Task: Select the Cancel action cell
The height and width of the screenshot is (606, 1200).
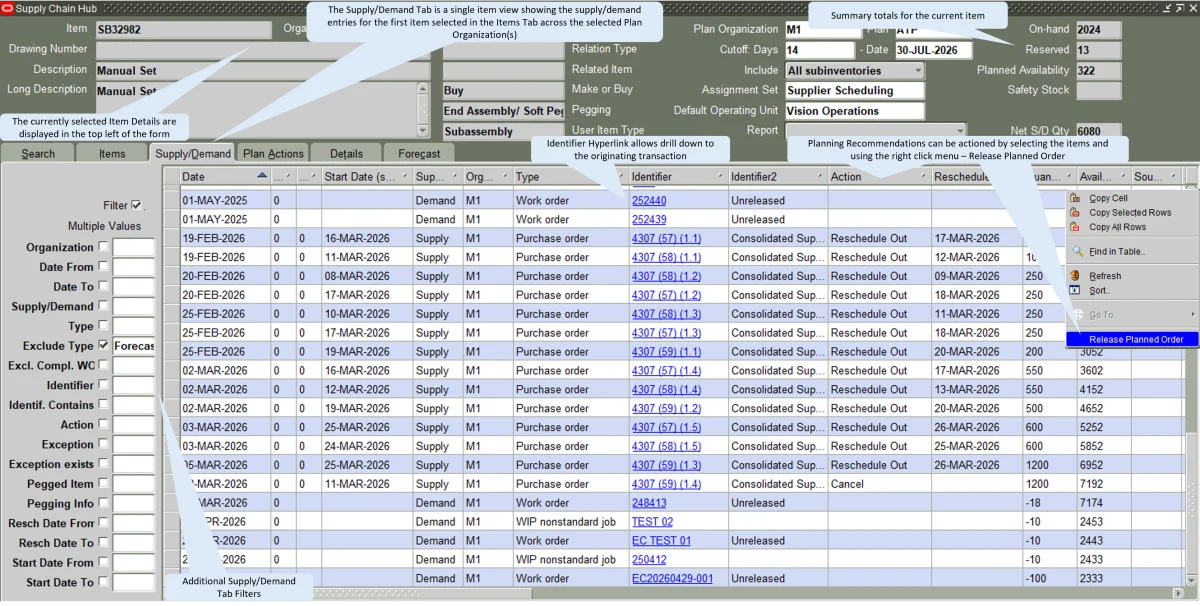Action: (879, 484)
